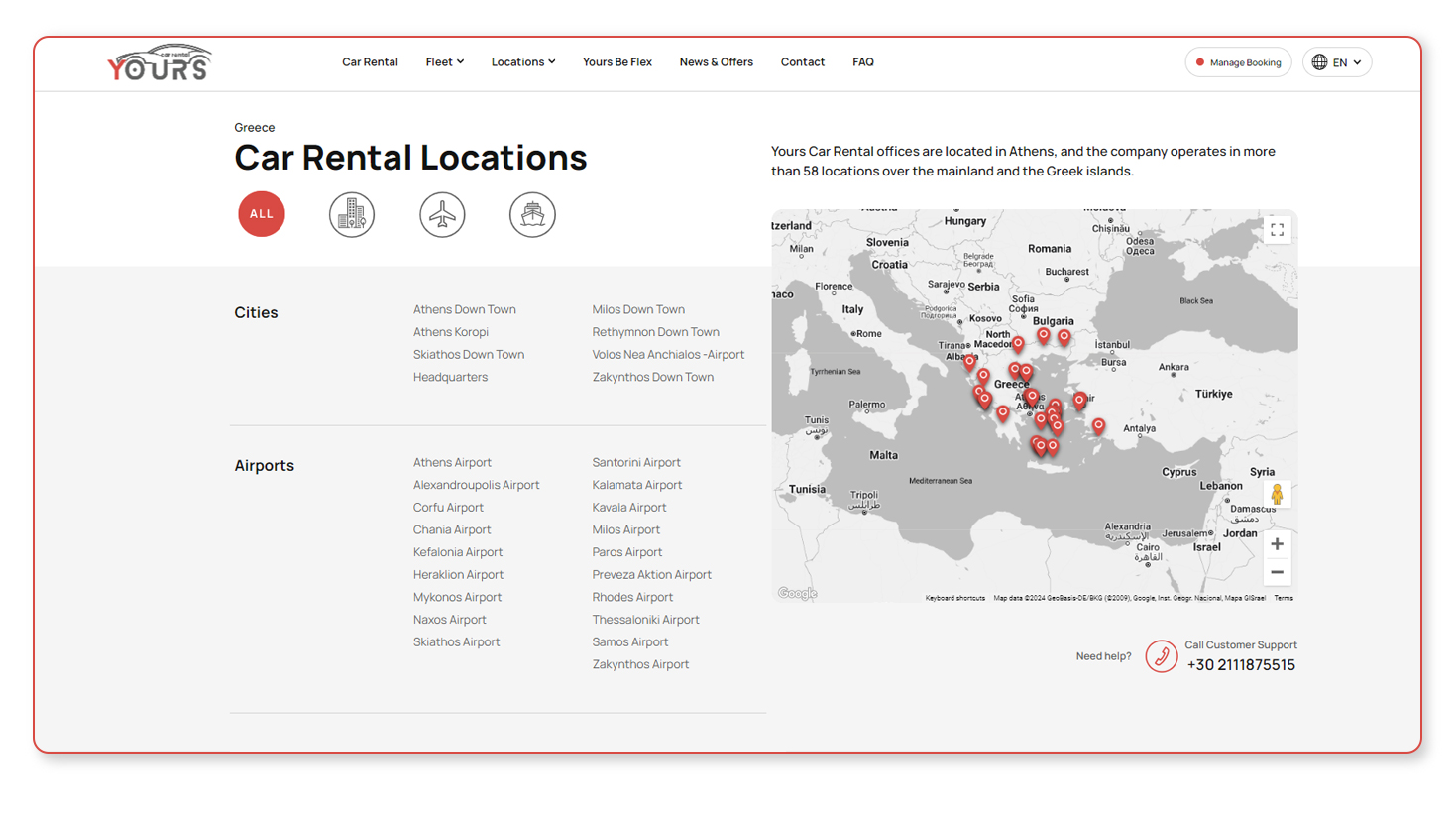This screenshot has height=816, width=1456.
Task: Open the EN language selector
Action: coord(1336,62)
